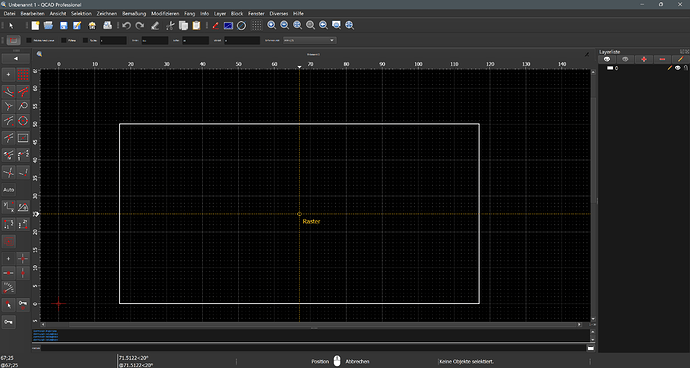Click the Lock Relative Zero key icon

23,304
